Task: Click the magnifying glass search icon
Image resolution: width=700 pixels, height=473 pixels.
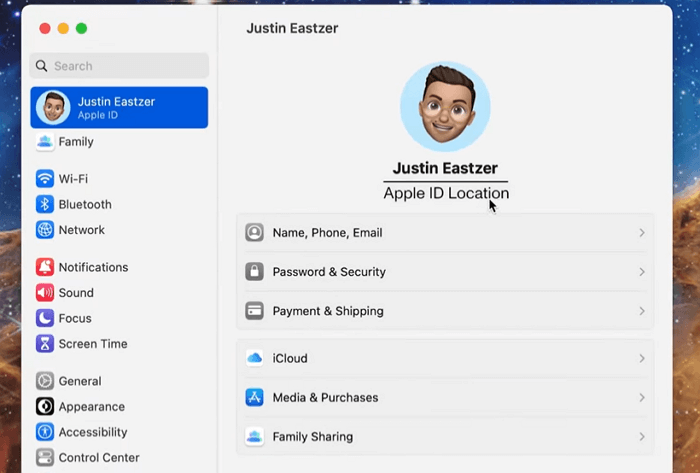Action: tap(42, 66)
